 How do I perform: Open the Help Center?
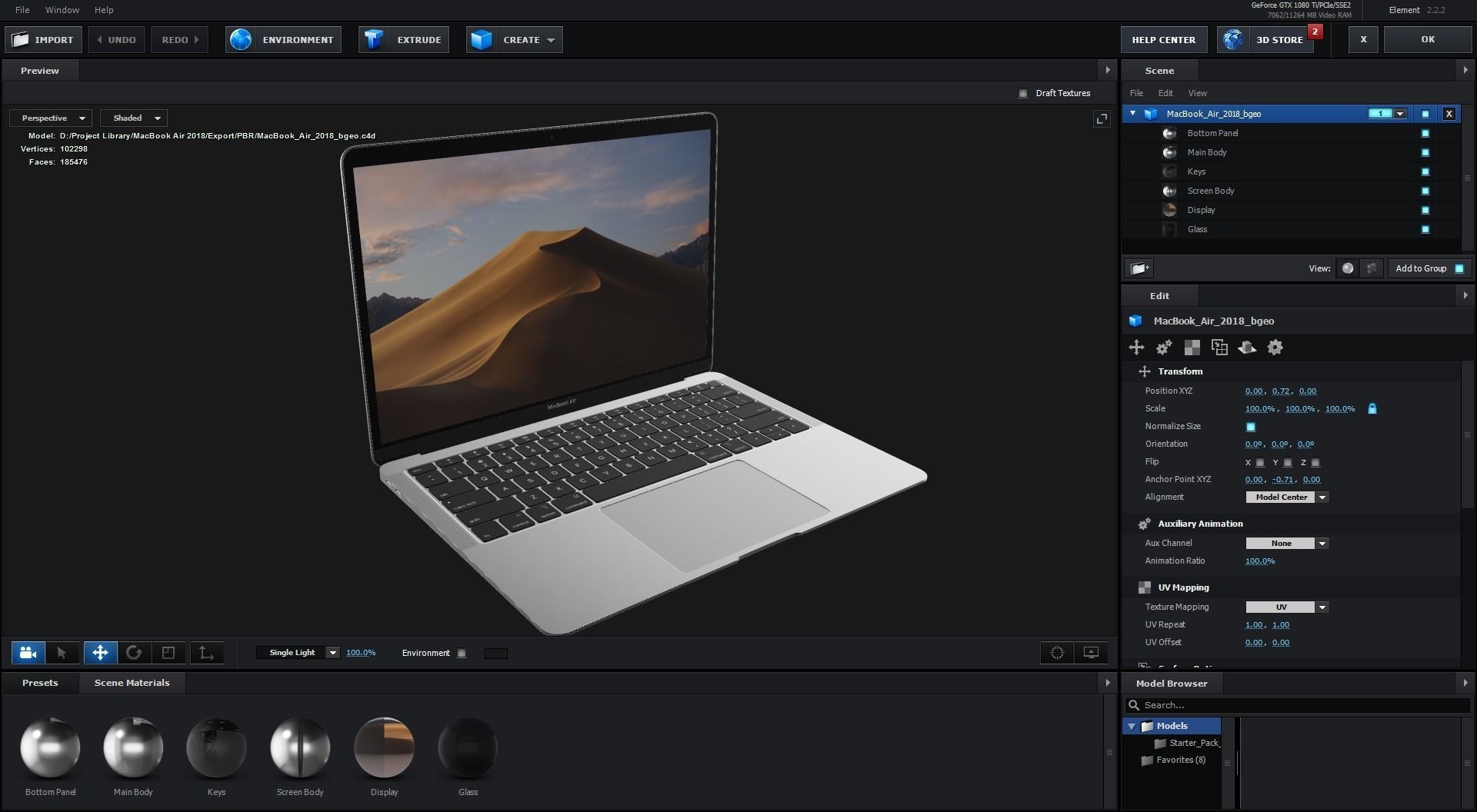(1163, 40)
